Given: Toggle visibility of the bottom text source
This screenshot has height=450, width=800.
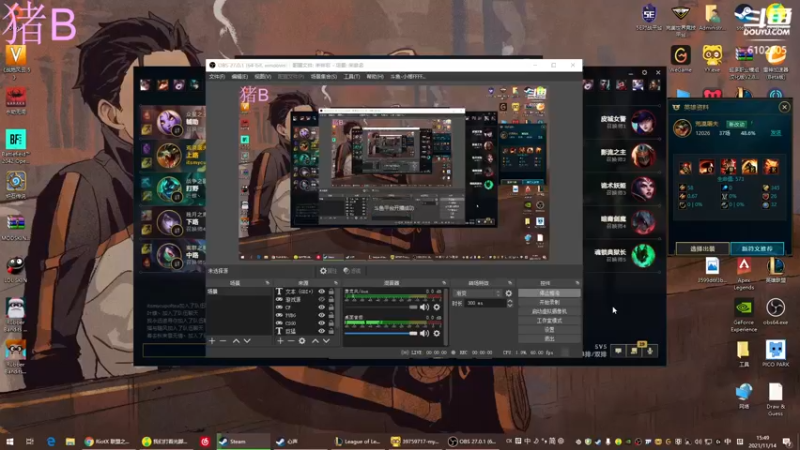Looking at the screenshot, I should [321, 331].
